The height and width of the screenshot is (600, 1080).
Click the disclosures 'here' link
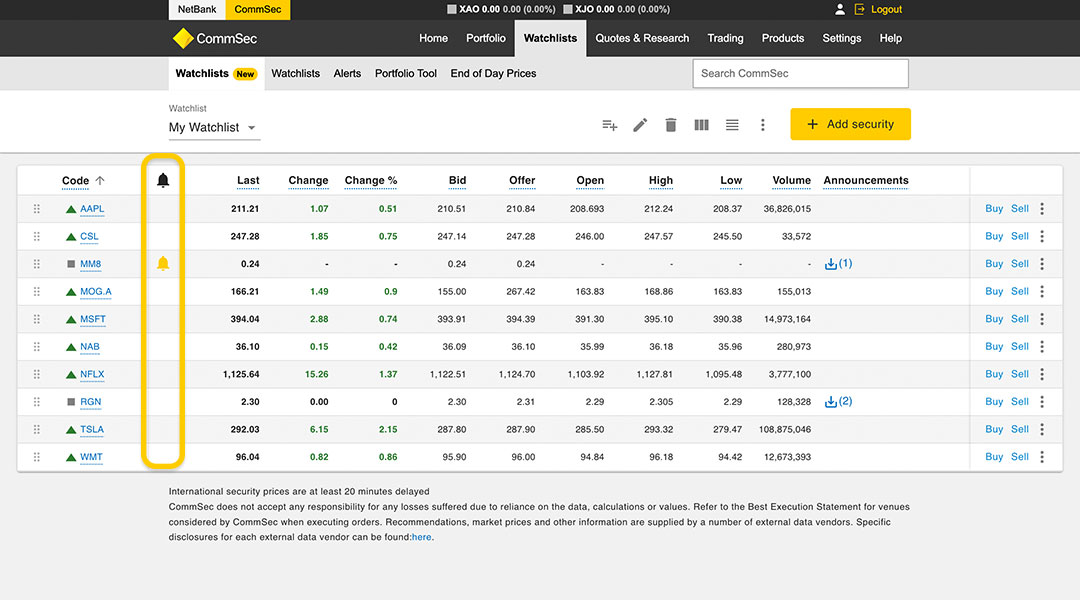tap(422, 537)
